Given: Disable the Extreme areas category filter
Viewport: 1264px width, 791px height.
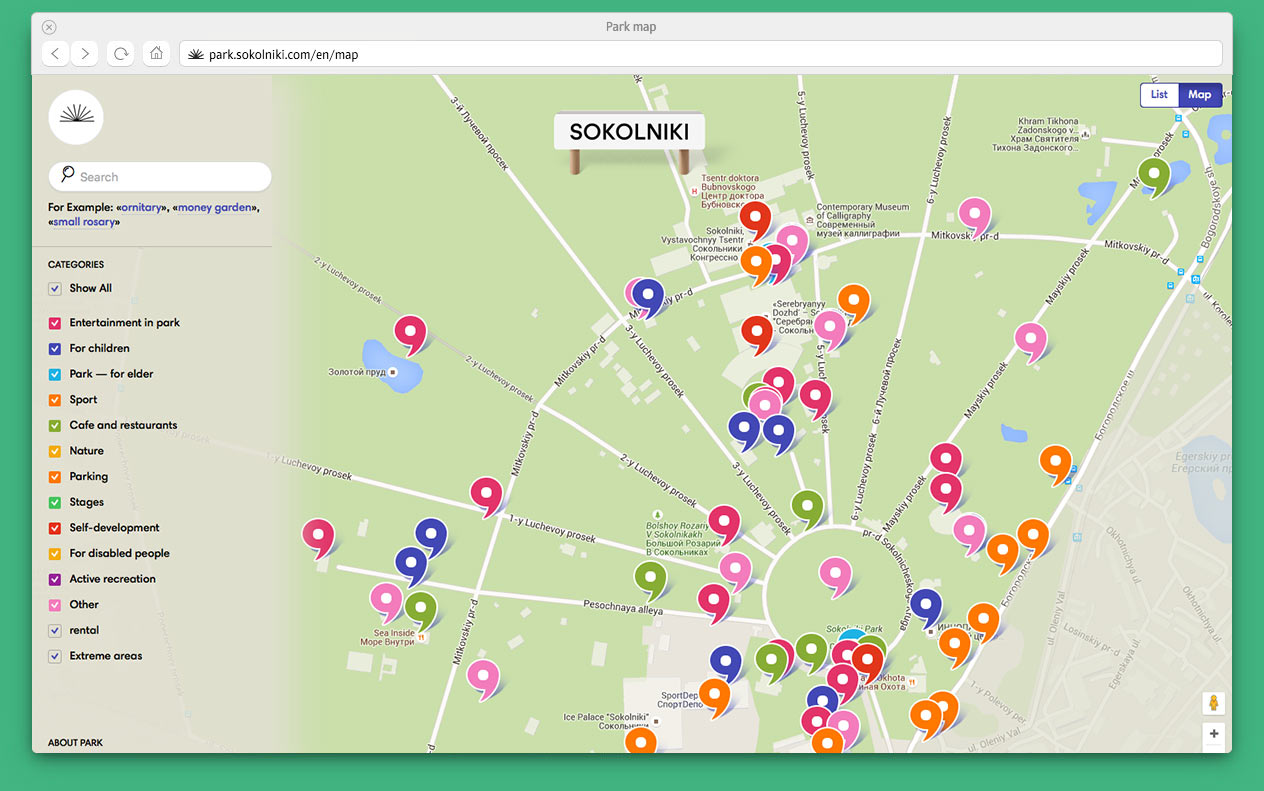Looking at the screenshot, I should [55, 657].
